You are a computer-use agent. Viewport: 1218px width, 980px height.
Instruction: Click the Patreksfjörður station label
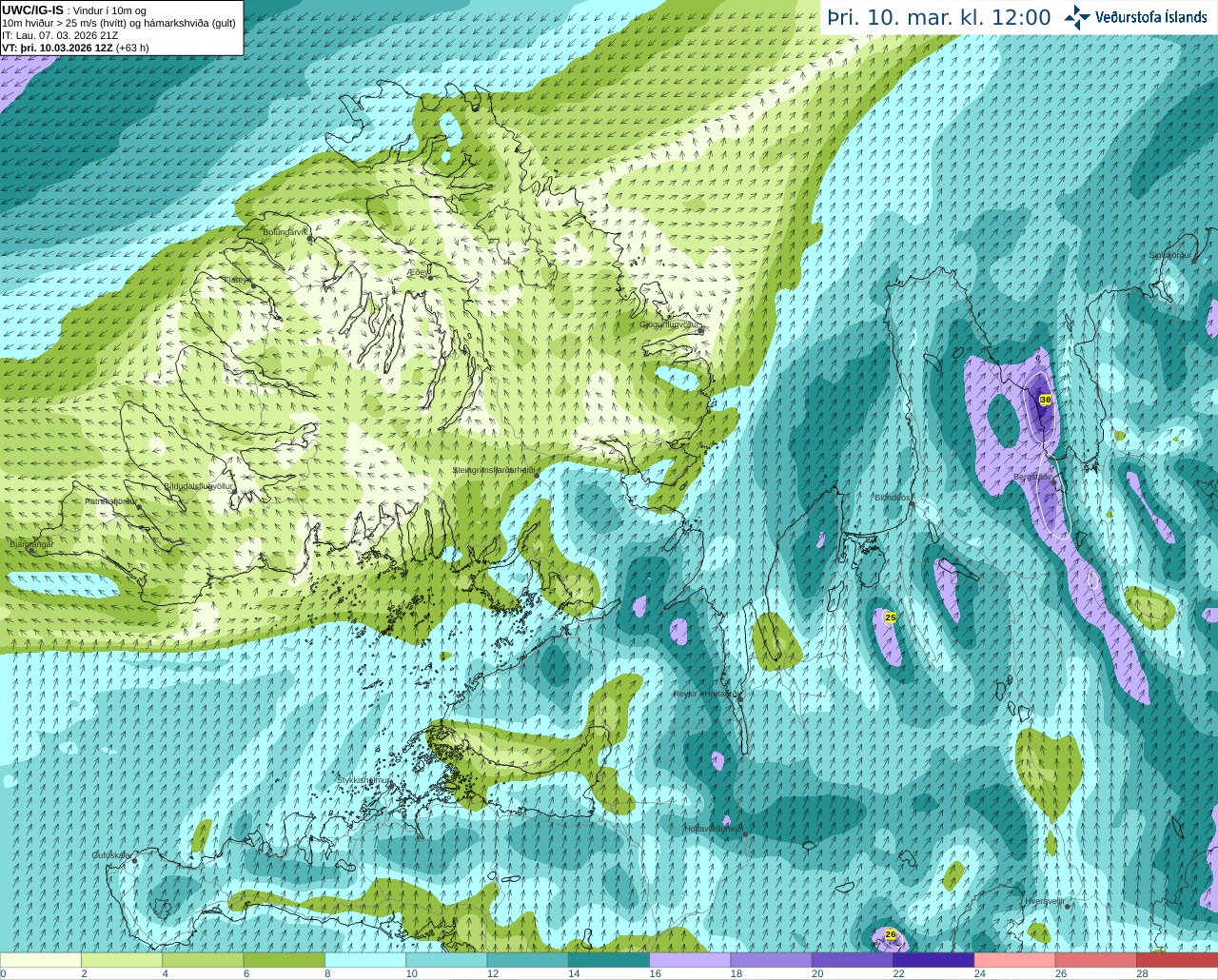[110, 500]
